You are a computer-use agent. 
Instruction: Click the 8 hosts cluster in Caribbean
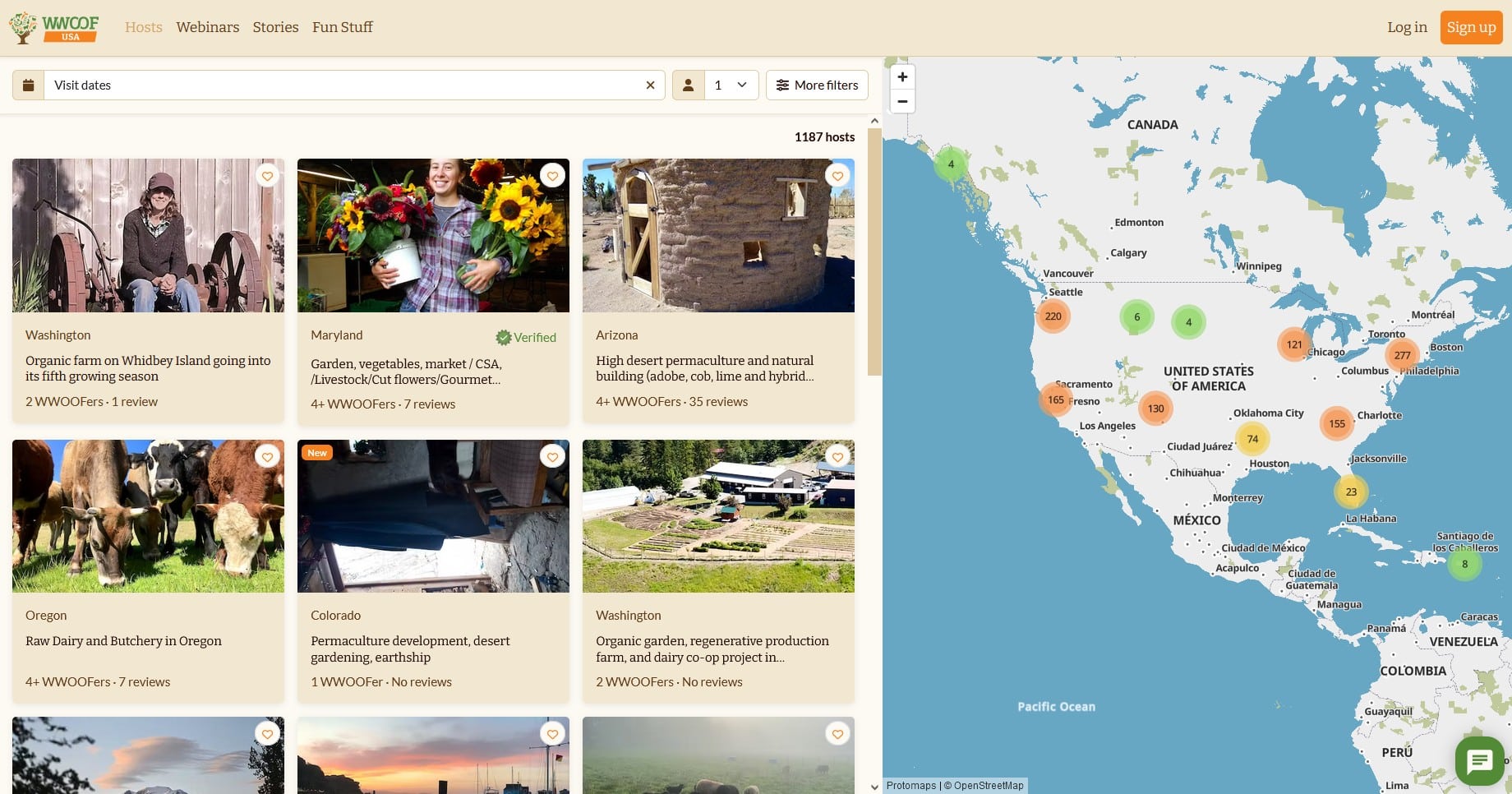pyautogui.click(x=1464, y=565)
